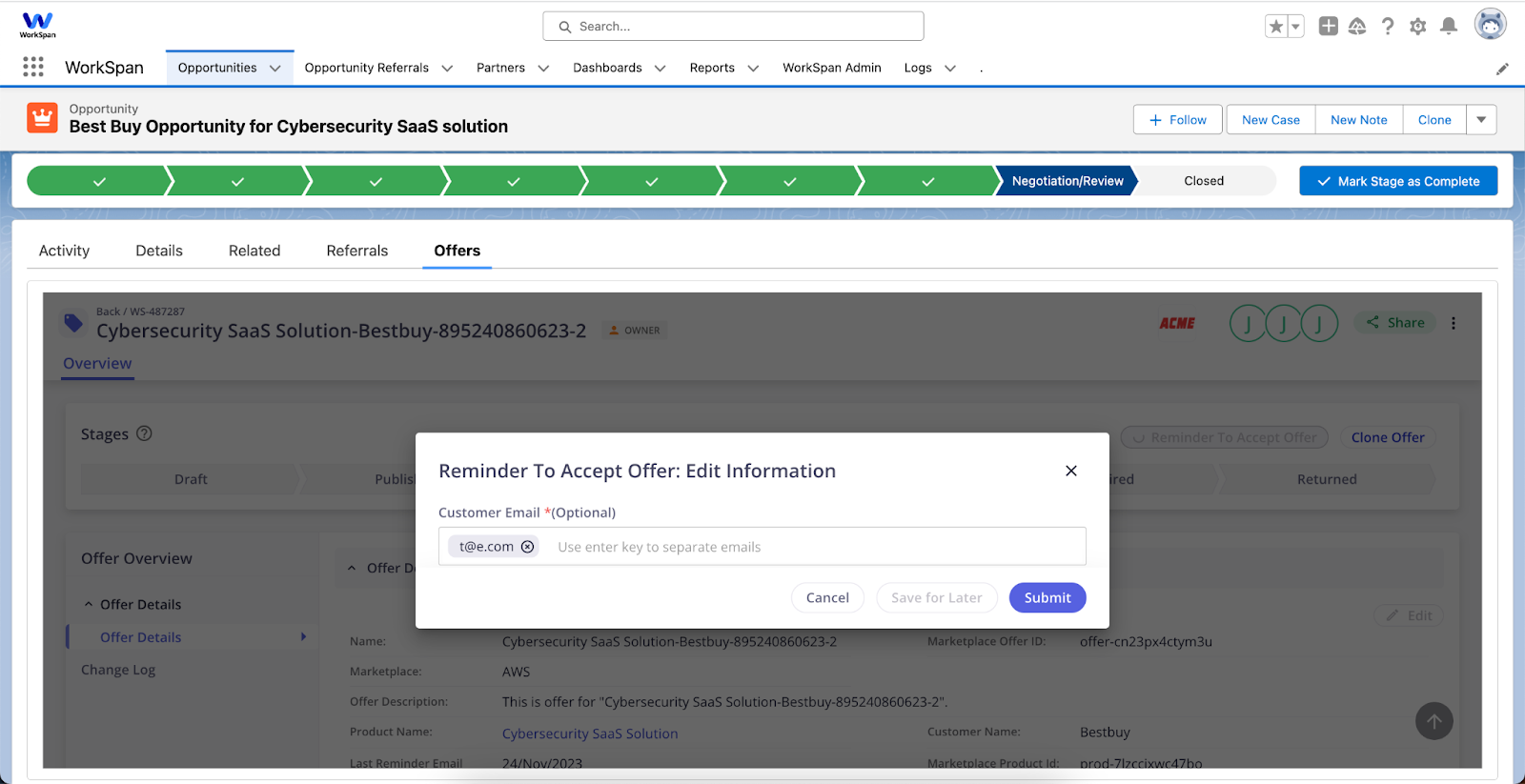Image resolution: width=1525 pixels, height=784 pixels.
Task: Select the Offers tab
Action: click(457, 251)
